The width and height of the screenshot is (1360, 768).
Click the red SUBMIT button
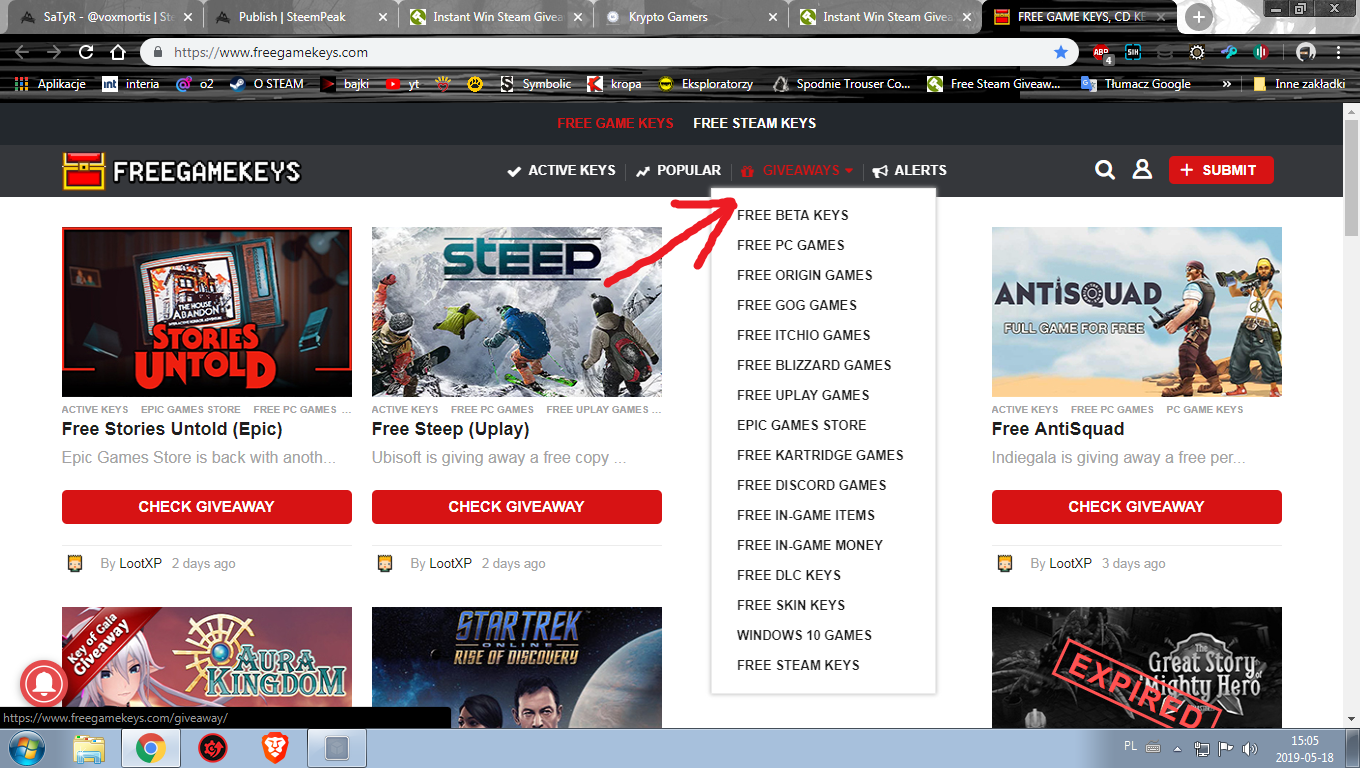1221,170
